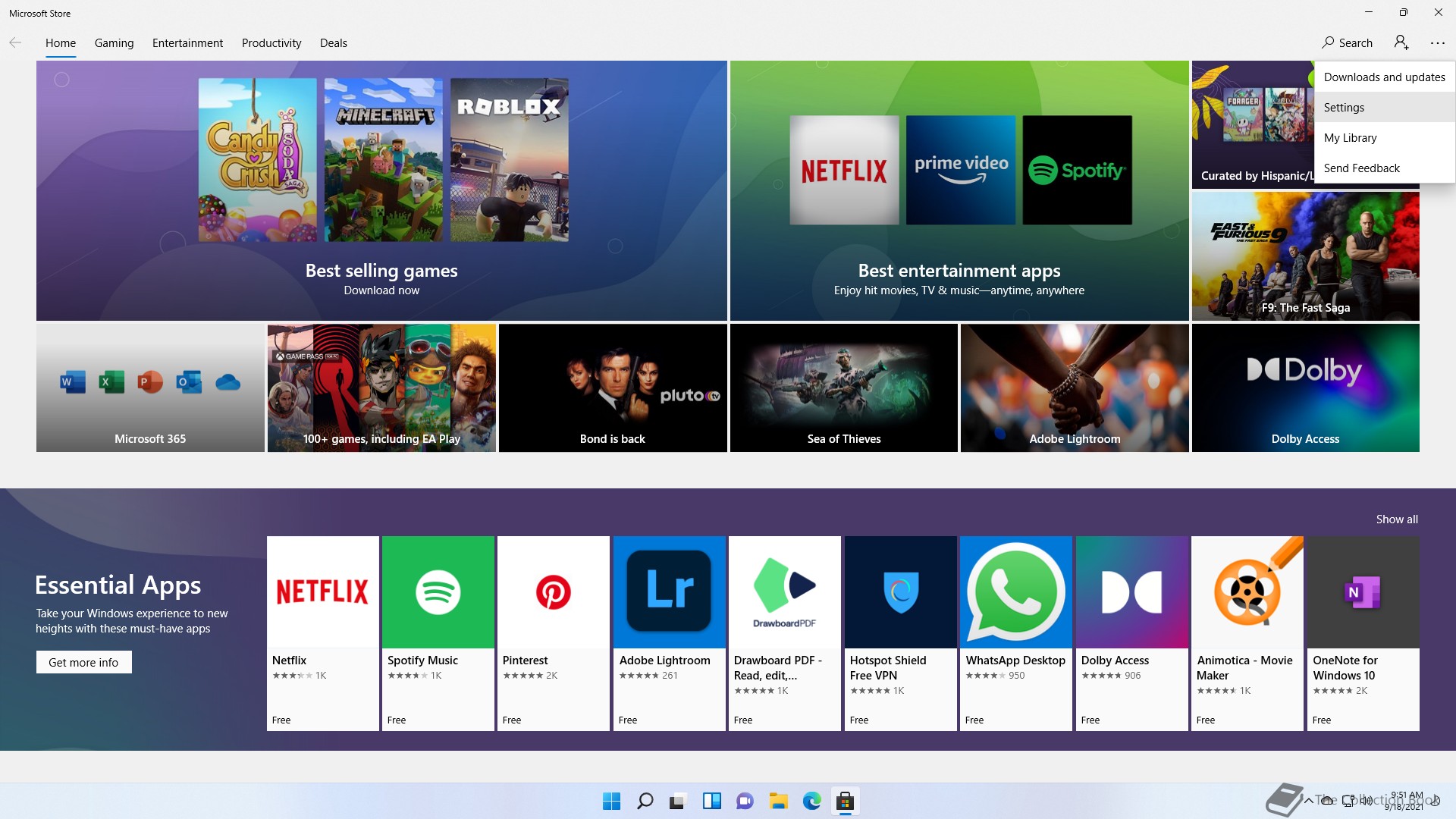1456x819 pixels.
Task: Go to the Deals tab
Action: [334, 43]
